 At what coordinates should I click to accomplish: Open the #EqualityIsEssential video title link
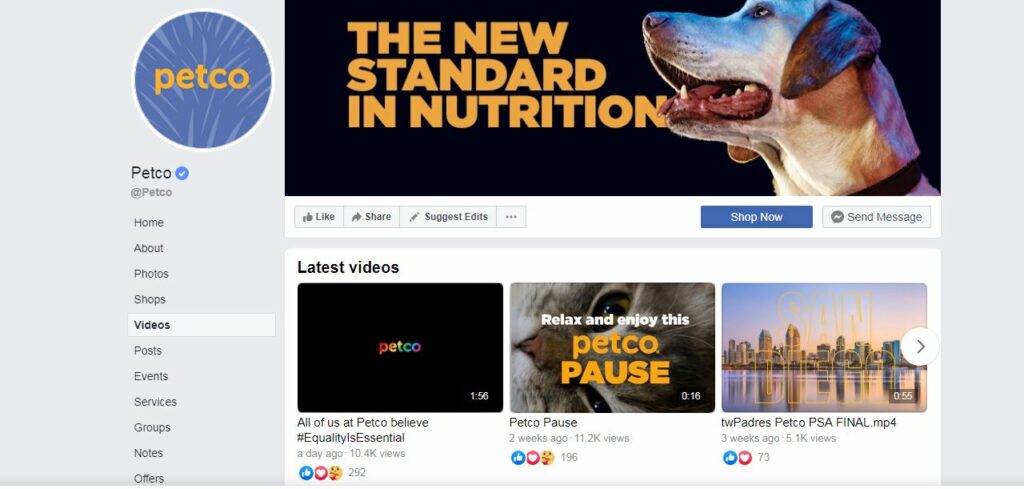point(362,430)
